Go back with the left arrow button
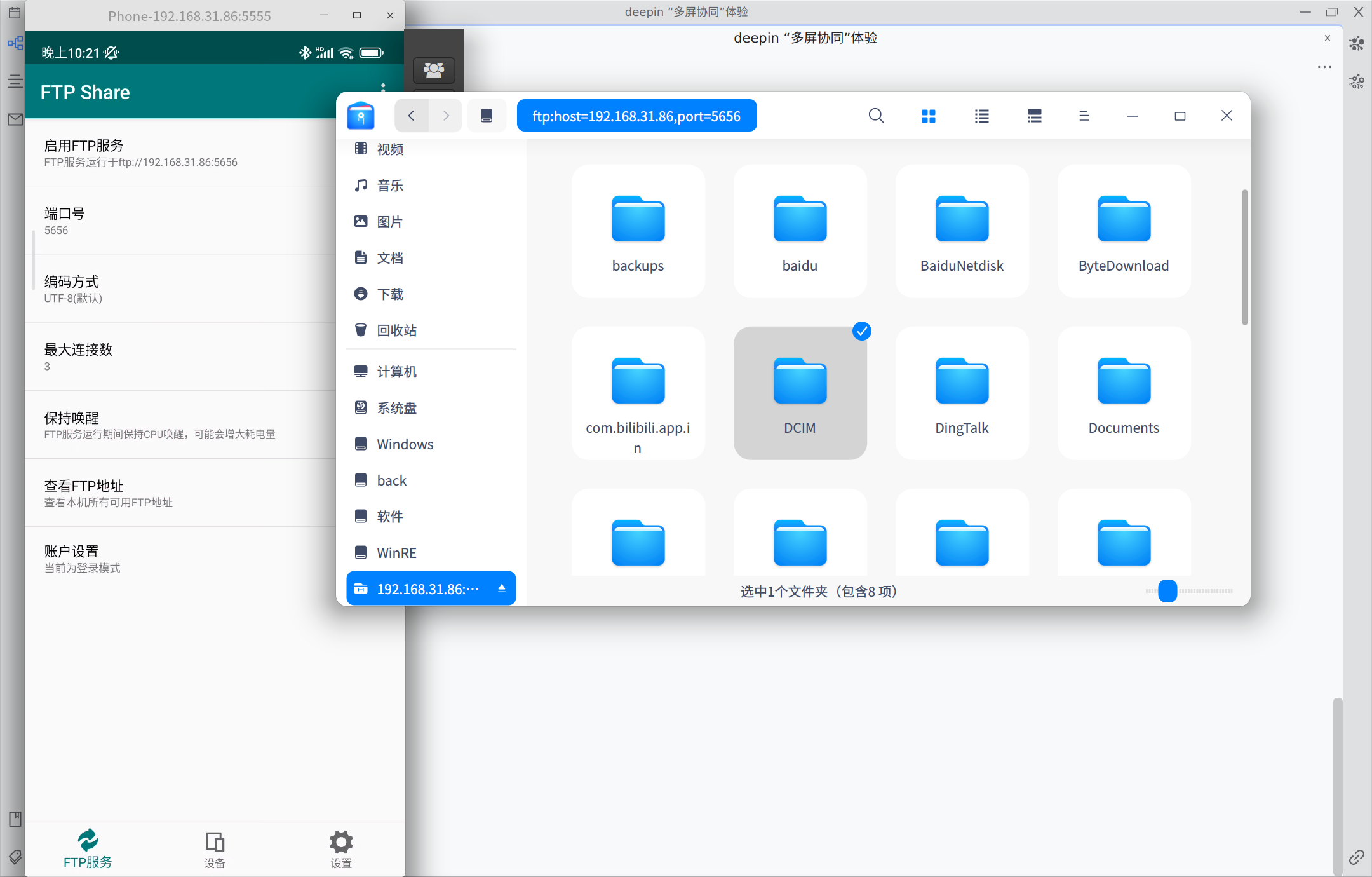The width and height of the screenshot is (1372, 877). (x=412, y=116)
